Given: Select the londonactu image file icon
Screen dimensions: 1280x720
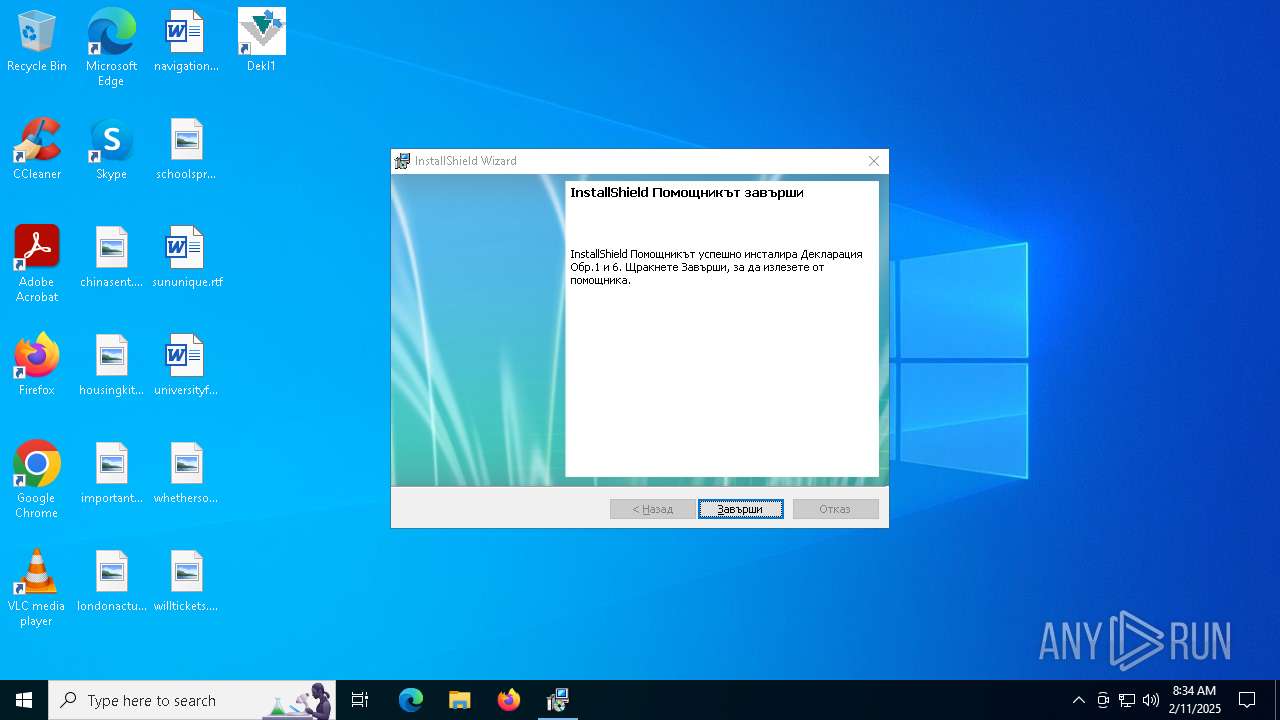Looking at the screenshot, I should click(111, 581).
